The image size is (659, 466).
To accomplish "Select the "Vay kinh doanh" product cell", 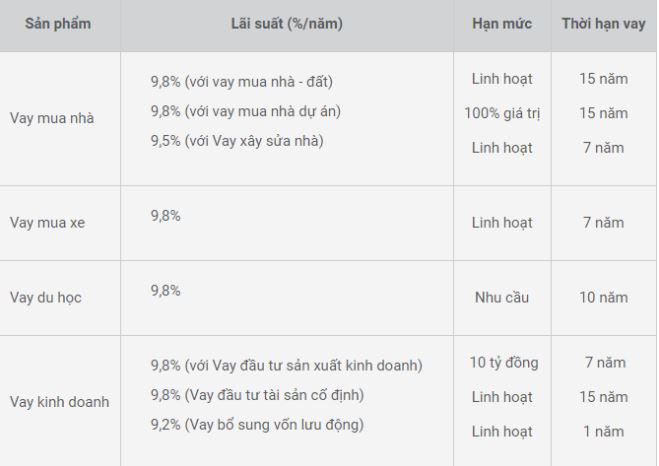I will pyautogui.click(x=58, y=402).
